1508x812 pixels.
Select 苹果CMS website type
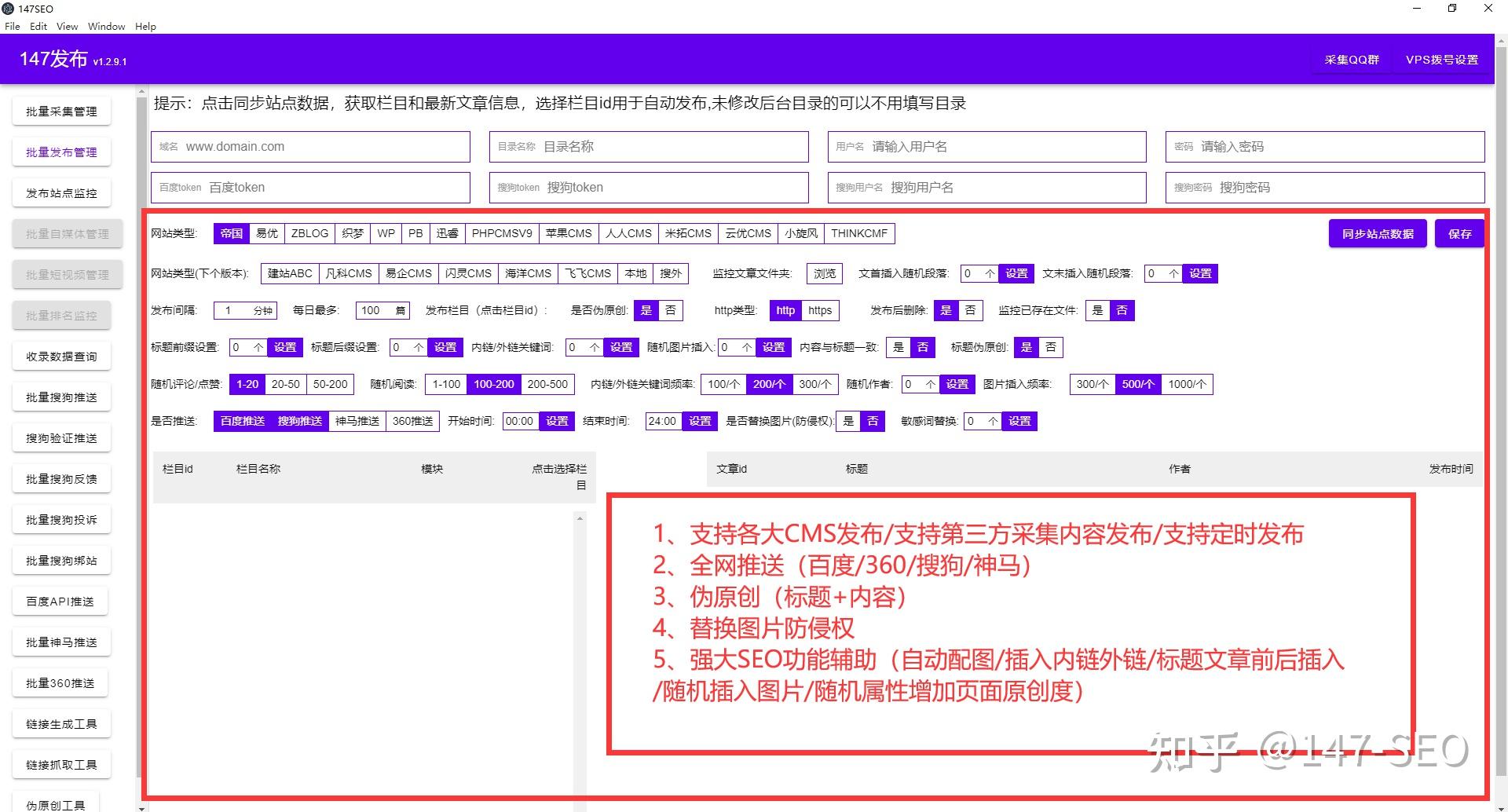pyautogui.click(x=569, y=233)
